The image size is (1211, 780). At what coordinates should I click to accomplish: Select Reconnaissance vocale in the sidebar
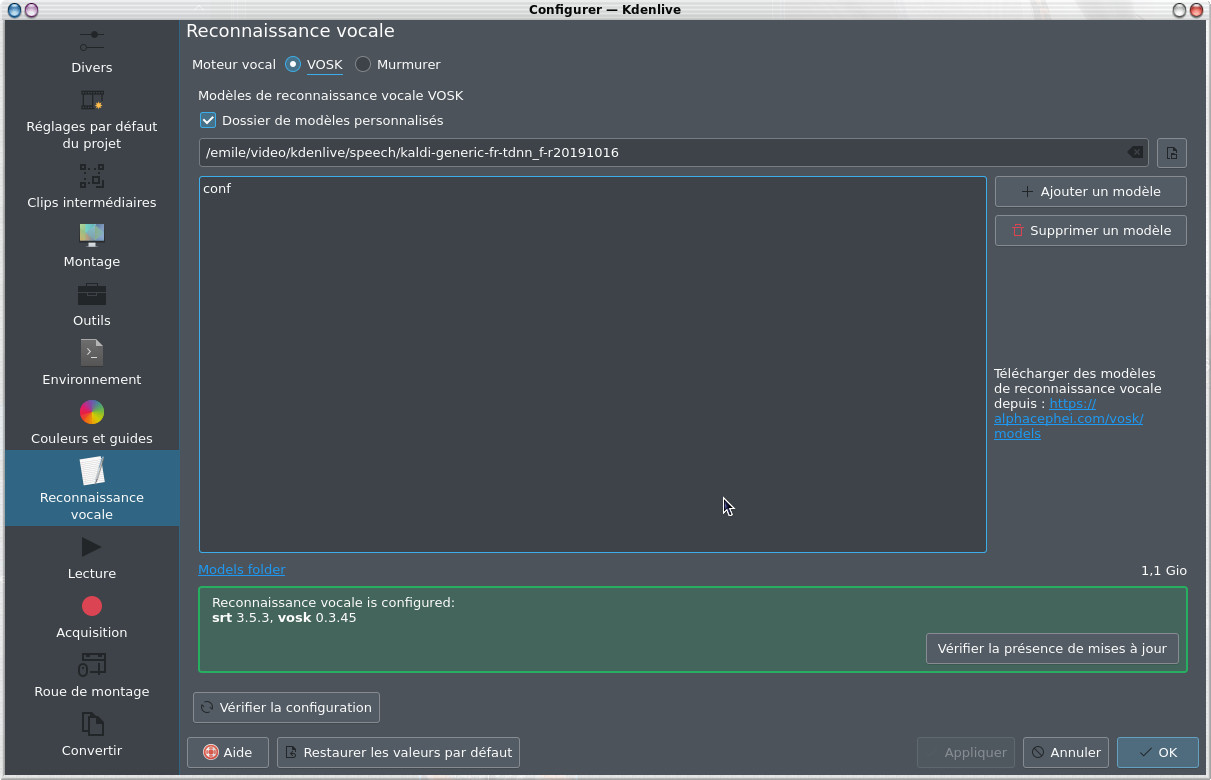click(92, 488)
